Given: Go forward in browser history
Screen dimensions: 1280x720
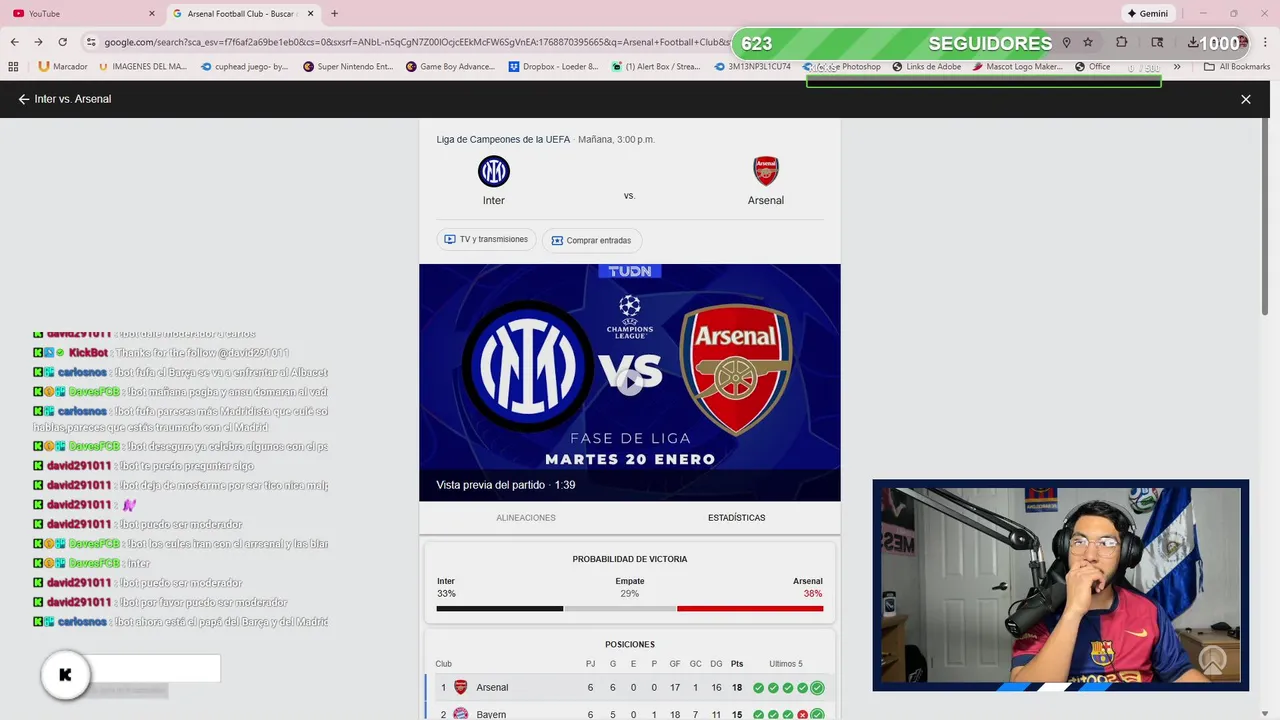Looking at the screenshot, I should pos(38,42).
